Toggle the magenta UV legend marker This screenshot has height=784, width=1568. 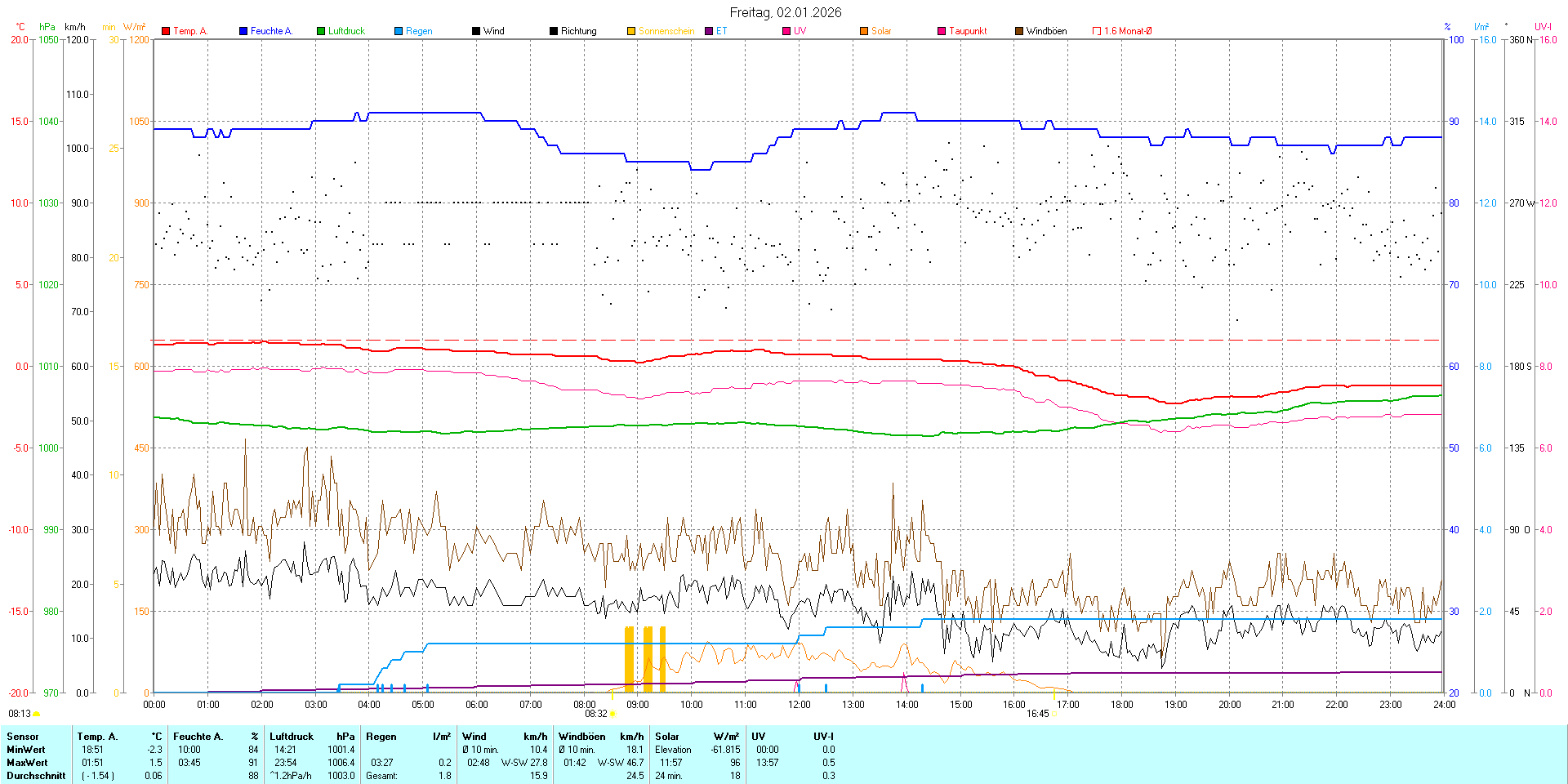(x=786, y=31)
